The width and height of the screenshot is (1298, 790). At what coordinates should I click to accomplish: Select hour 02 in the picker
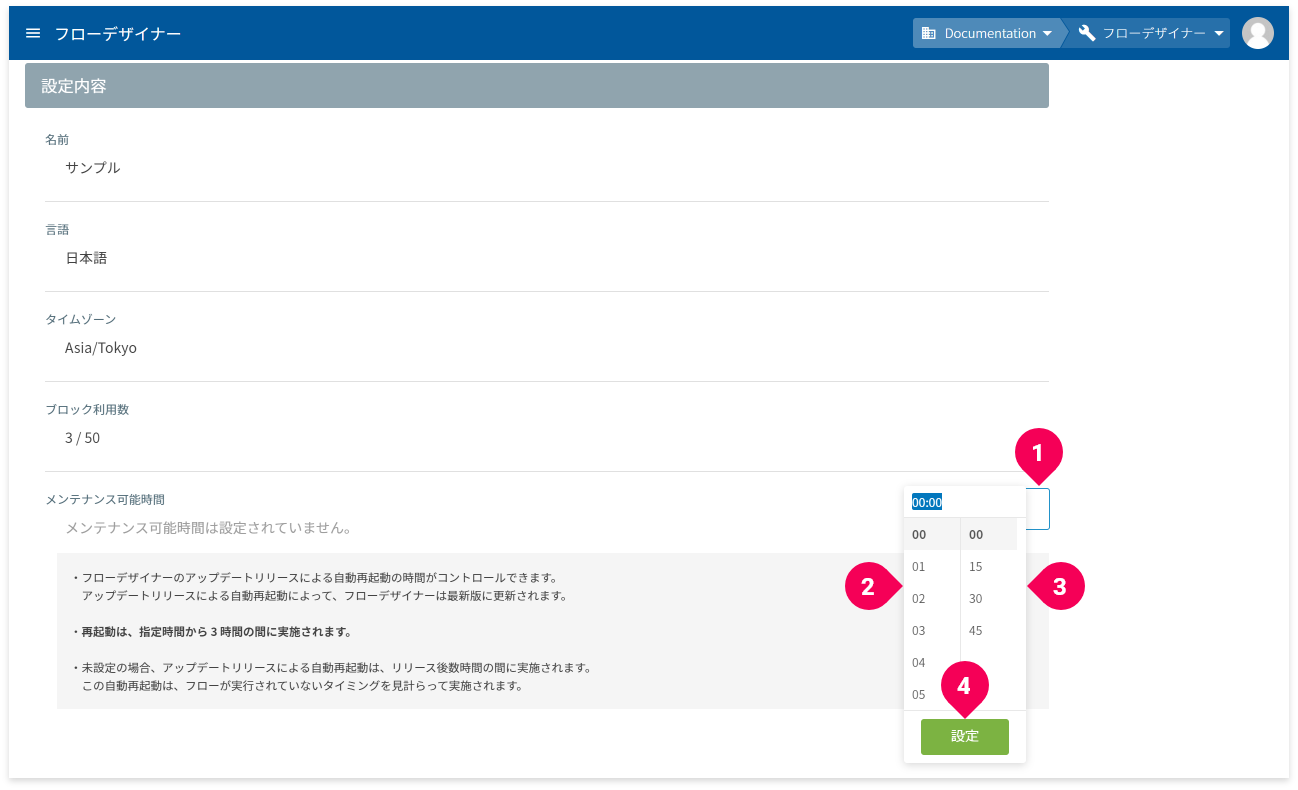pyautogui.click(x=932, y=598)
